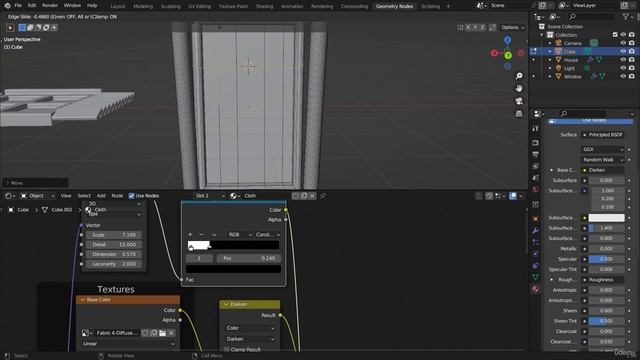Open the Linear interpolation dropdown in Base Color node
Viewport: 640px width, 360px height.
pyautogui.click(x=129, y=344)
